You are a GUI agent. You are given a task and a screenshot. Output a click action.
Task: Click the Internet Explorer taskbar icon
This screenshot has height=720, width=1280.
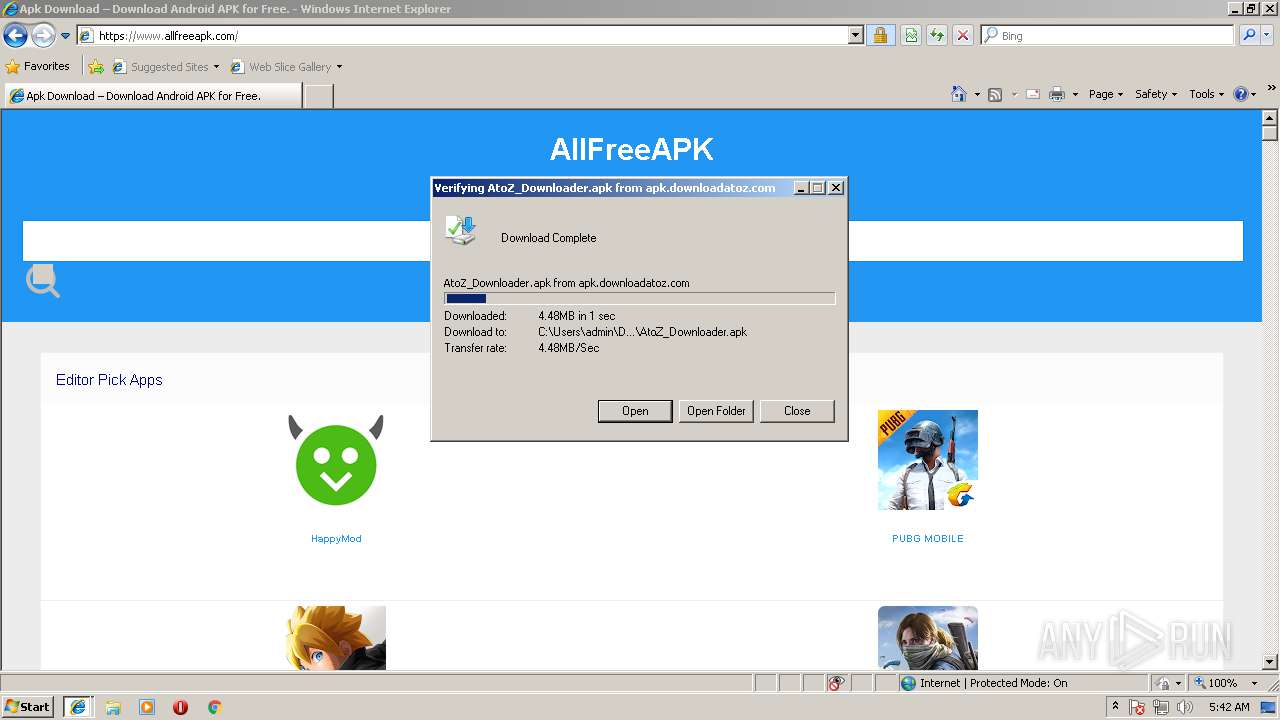pos(77,707)
